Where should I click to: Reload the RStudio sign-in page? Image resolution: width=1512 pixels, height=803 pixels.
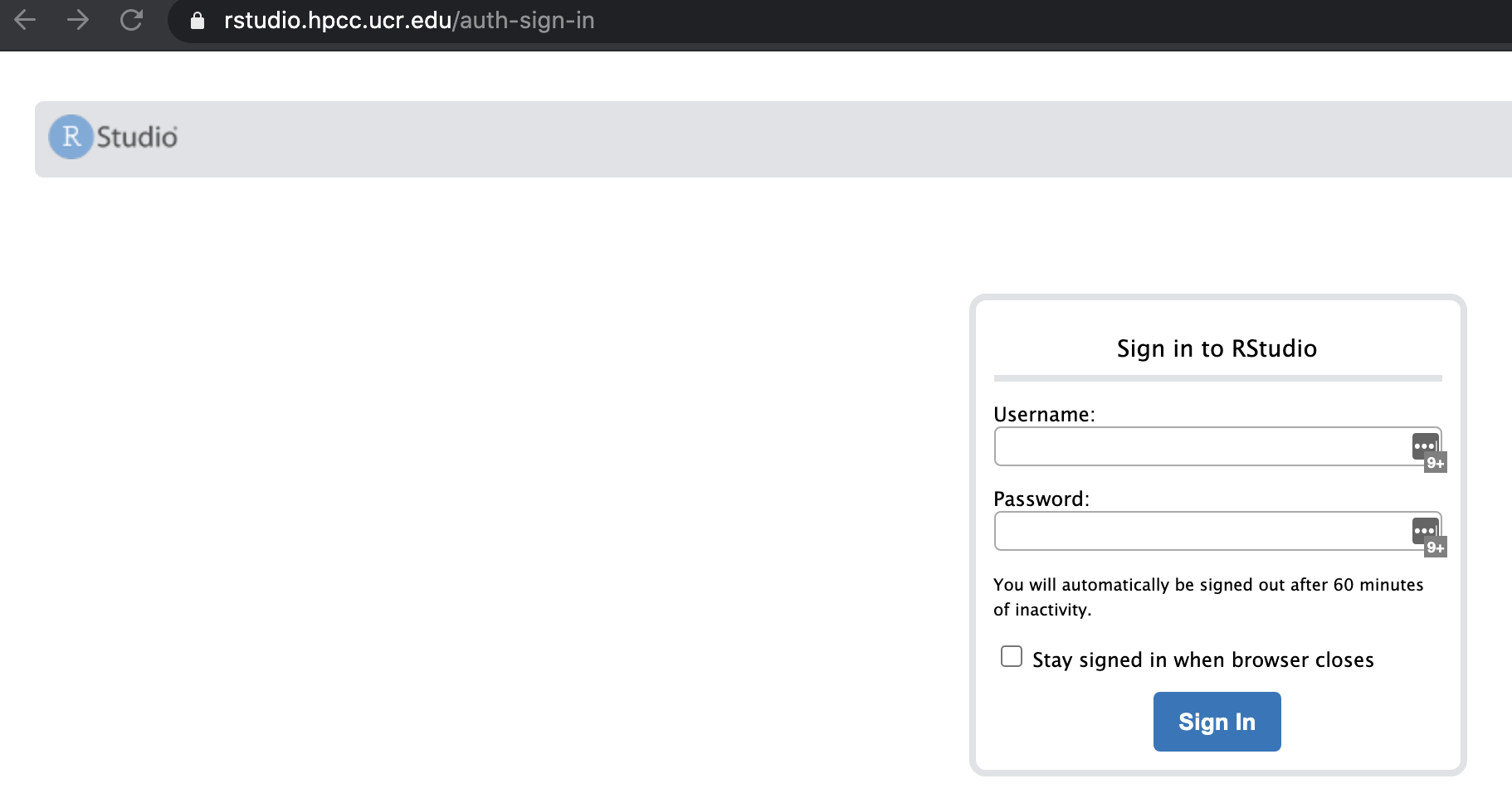coord(131,20)
